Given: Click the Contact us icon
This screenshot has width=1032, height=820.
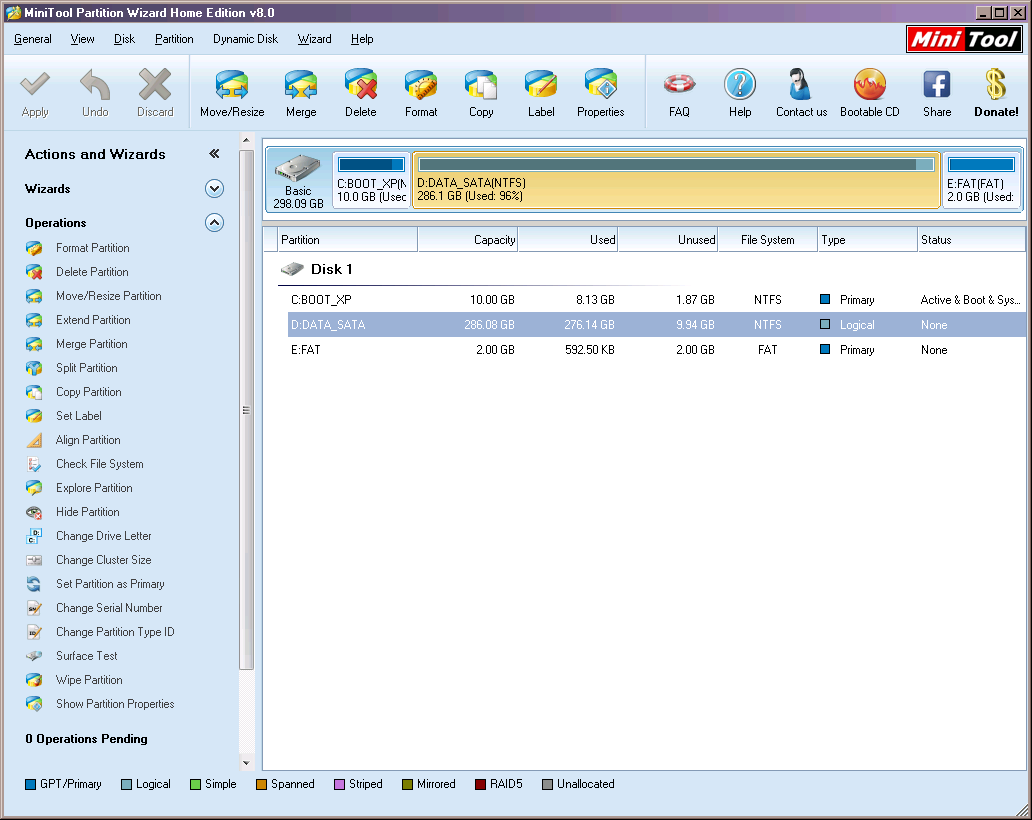Looking at the screenshot, I should coord(801,85).
